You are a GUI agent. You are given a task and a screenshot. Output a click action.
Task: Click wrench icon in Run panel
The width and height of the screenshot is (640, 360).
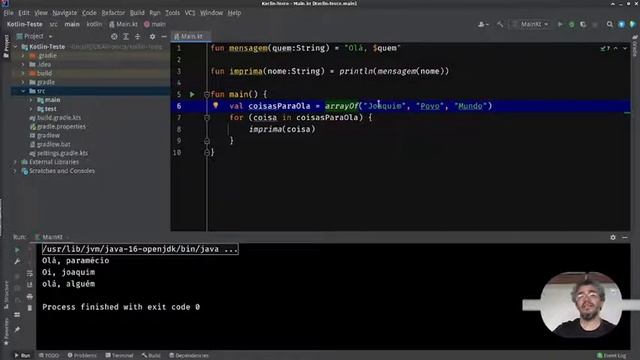17,261
